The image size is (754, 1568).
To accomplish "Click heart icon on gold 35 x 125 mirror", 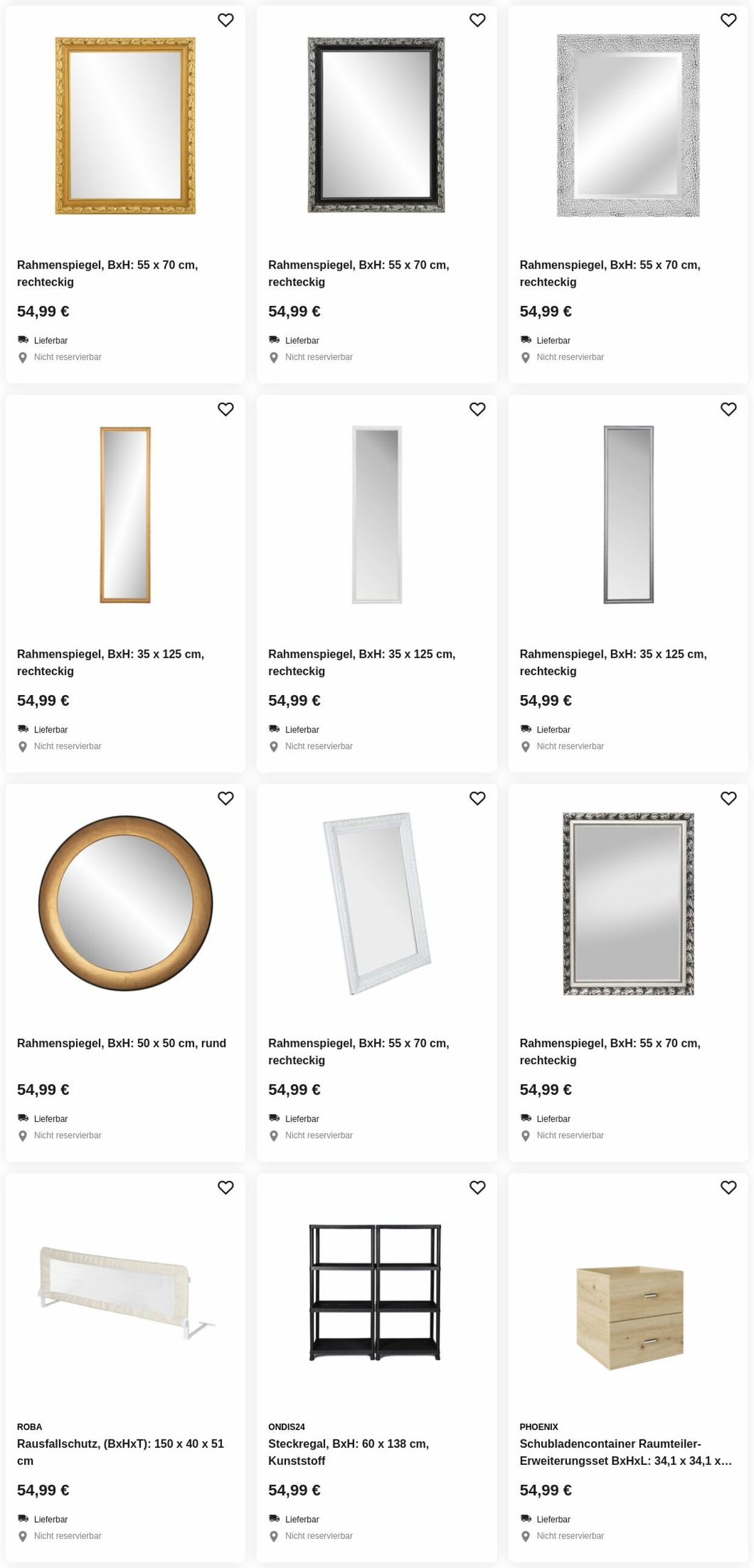I will (x=226, y=409).
